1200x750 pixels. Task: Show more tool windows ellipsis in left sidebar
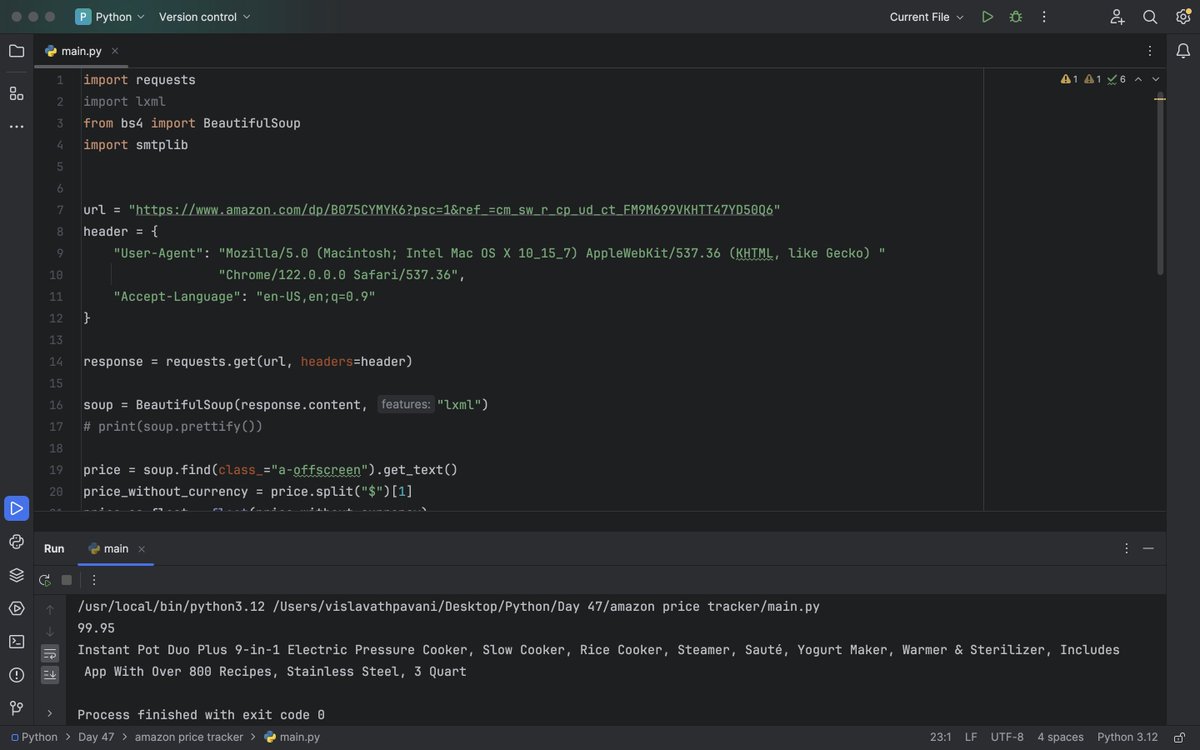point(16,126)
